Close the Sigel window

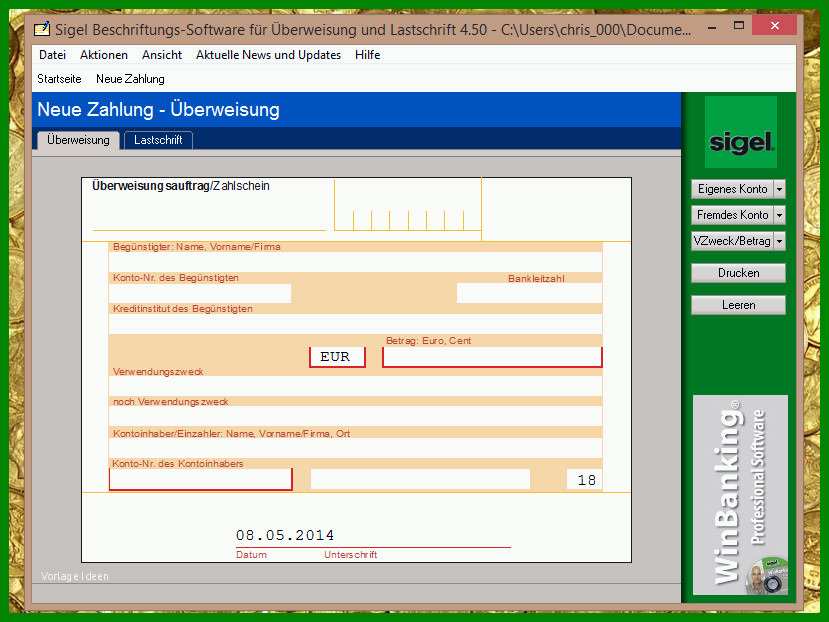tap(775, 26)
